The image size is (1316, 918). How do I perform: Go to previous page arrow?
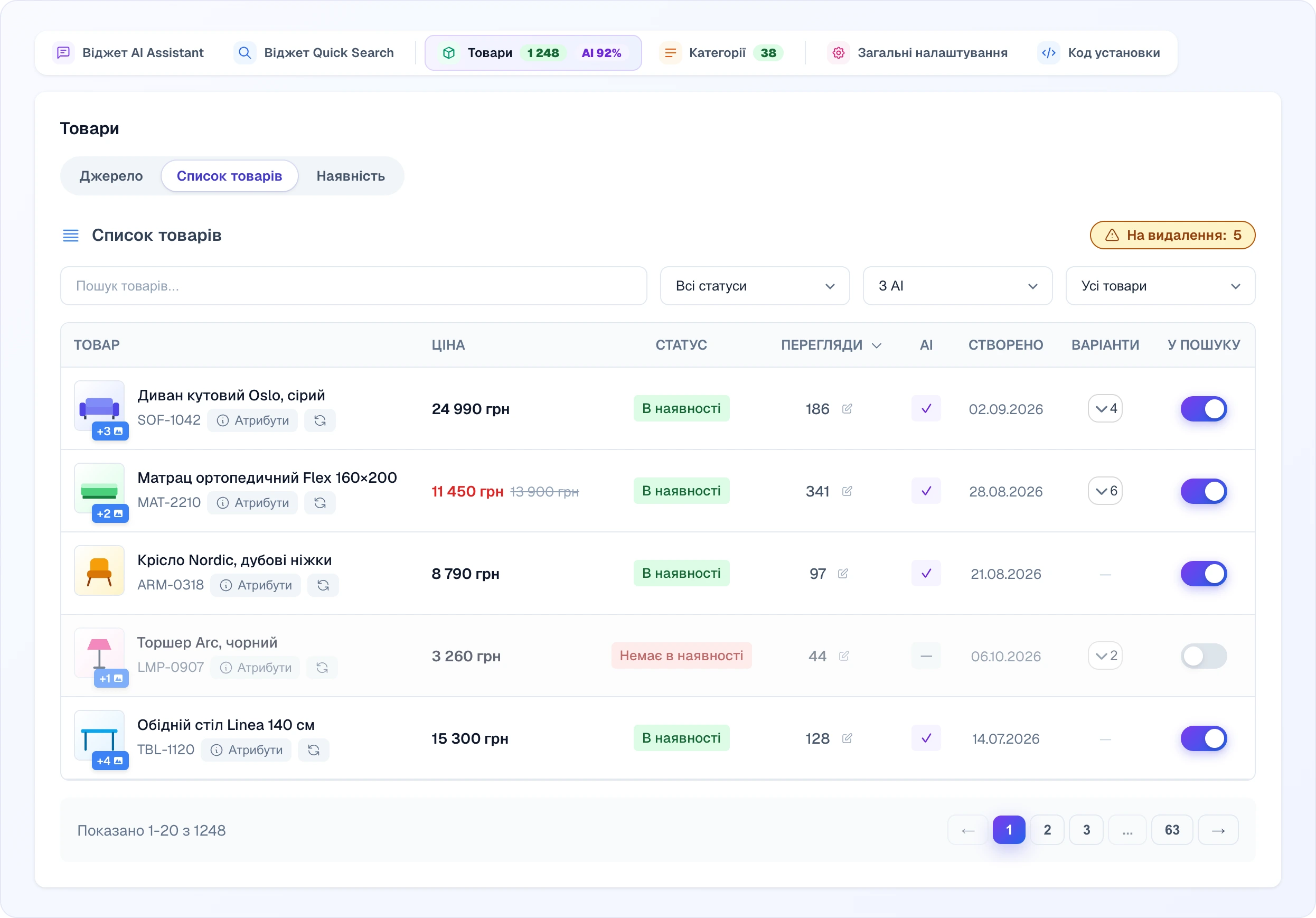point(968,830)
